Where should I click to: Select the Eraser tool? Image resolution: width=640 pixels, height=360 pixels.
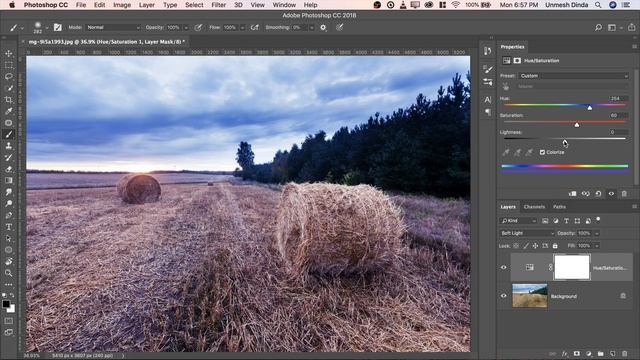click(x=9, y=169)
